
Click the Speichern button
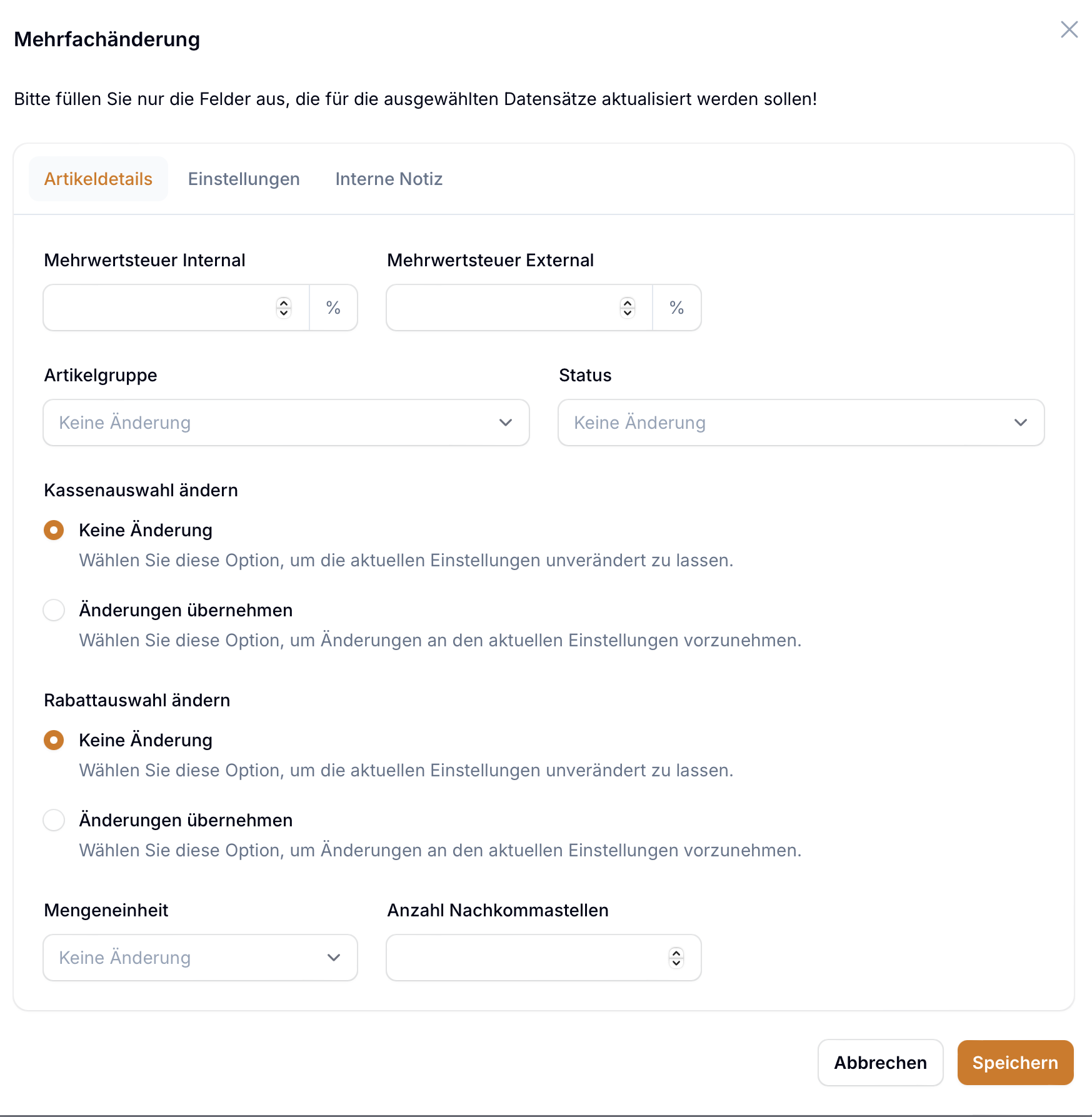click(x=1014, y=1063)
